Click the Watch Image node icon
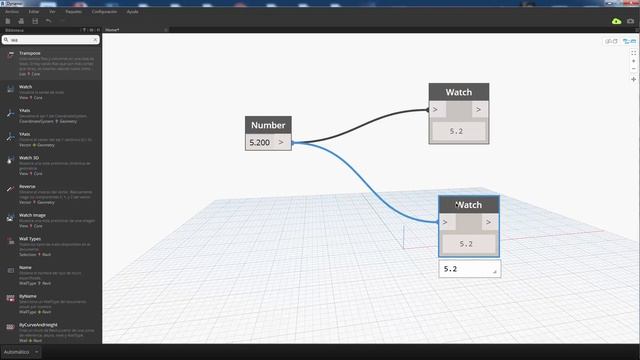The width and height of the screenshot is (640, 360). click(x=11, y=218)
